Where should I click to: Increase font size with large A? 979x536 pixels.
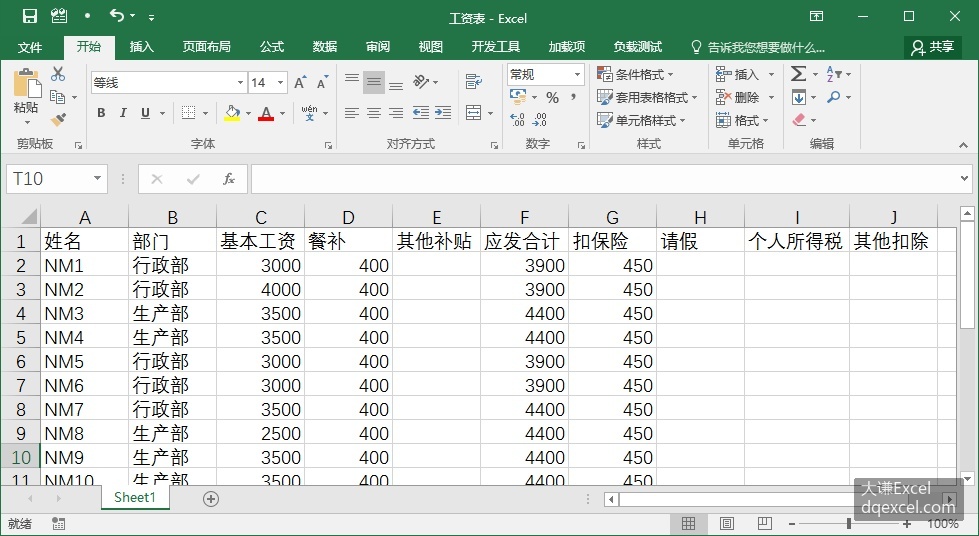300,82
